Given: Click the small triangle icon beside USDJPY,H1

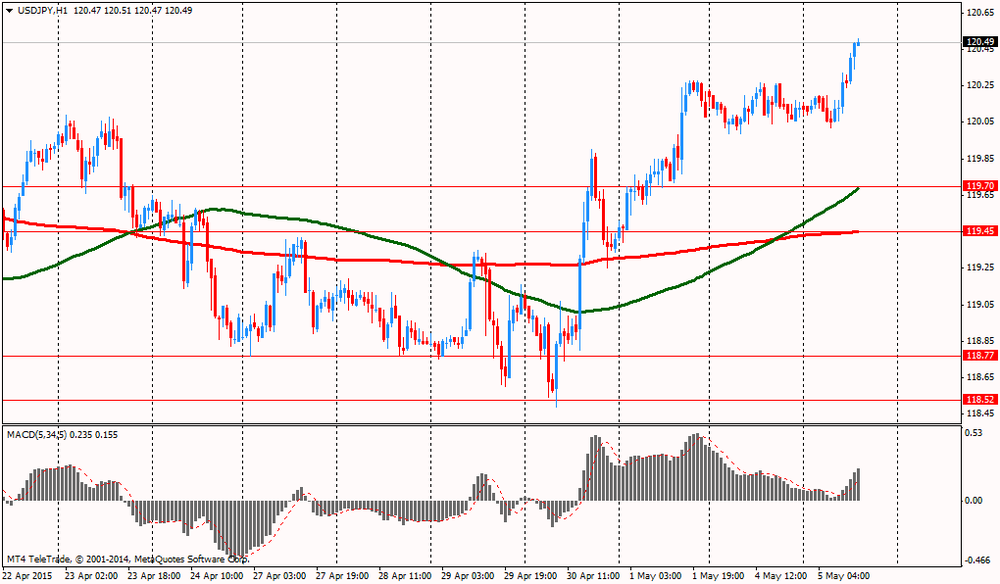Looking at the screenshot, I should click(x=8, y=10).
